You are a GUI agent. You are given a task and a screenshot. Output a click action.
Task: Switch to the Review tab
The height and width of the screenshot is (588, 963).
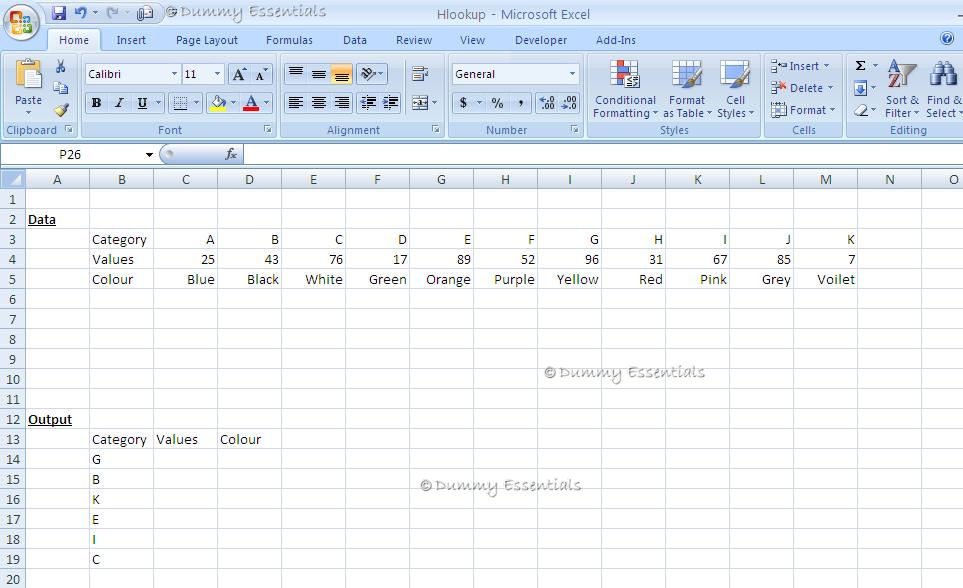(414, 40)
